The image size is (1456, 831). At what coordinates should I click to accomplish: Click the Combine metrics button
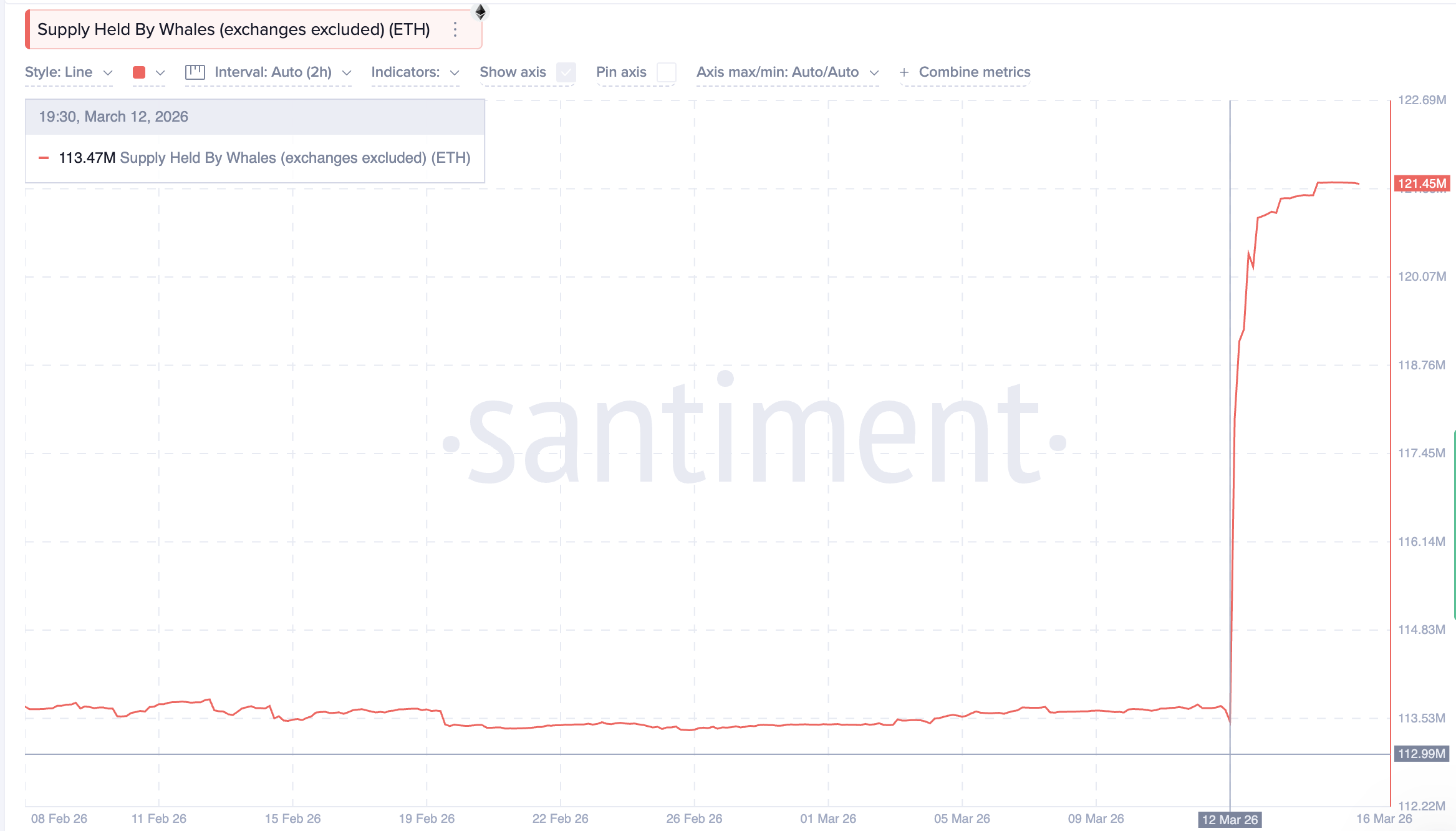tap(974, 72)
